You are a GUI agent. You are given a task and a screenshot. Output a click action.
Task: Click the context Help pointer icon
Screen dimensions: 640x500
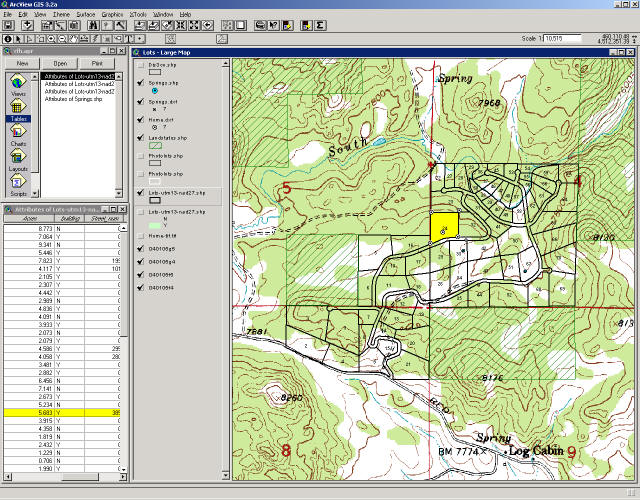273,26
